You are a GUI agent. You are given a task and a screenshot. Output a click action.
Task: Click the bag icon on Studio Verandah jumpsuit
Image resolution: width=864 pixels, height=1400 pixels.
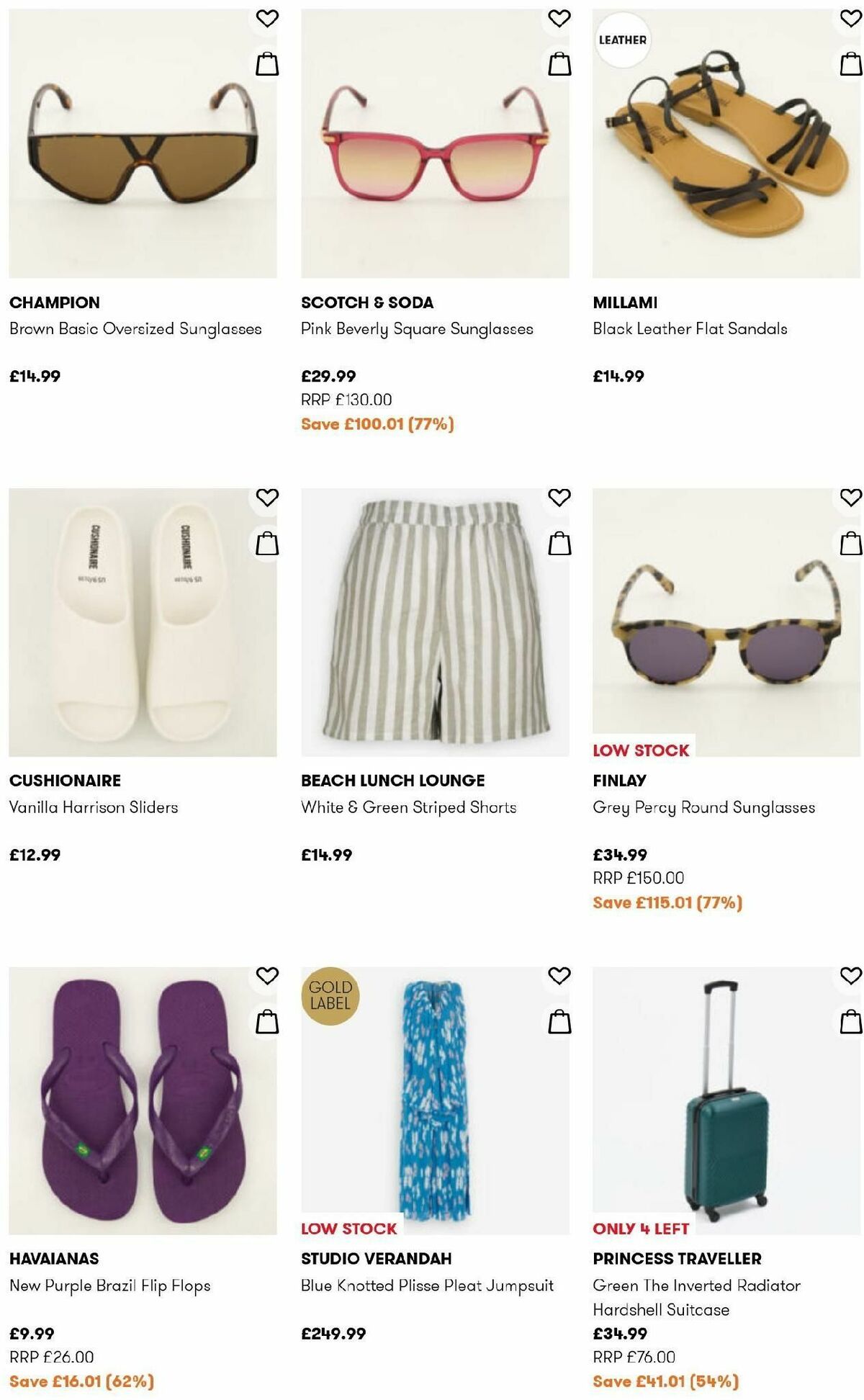click(559, 1020)
